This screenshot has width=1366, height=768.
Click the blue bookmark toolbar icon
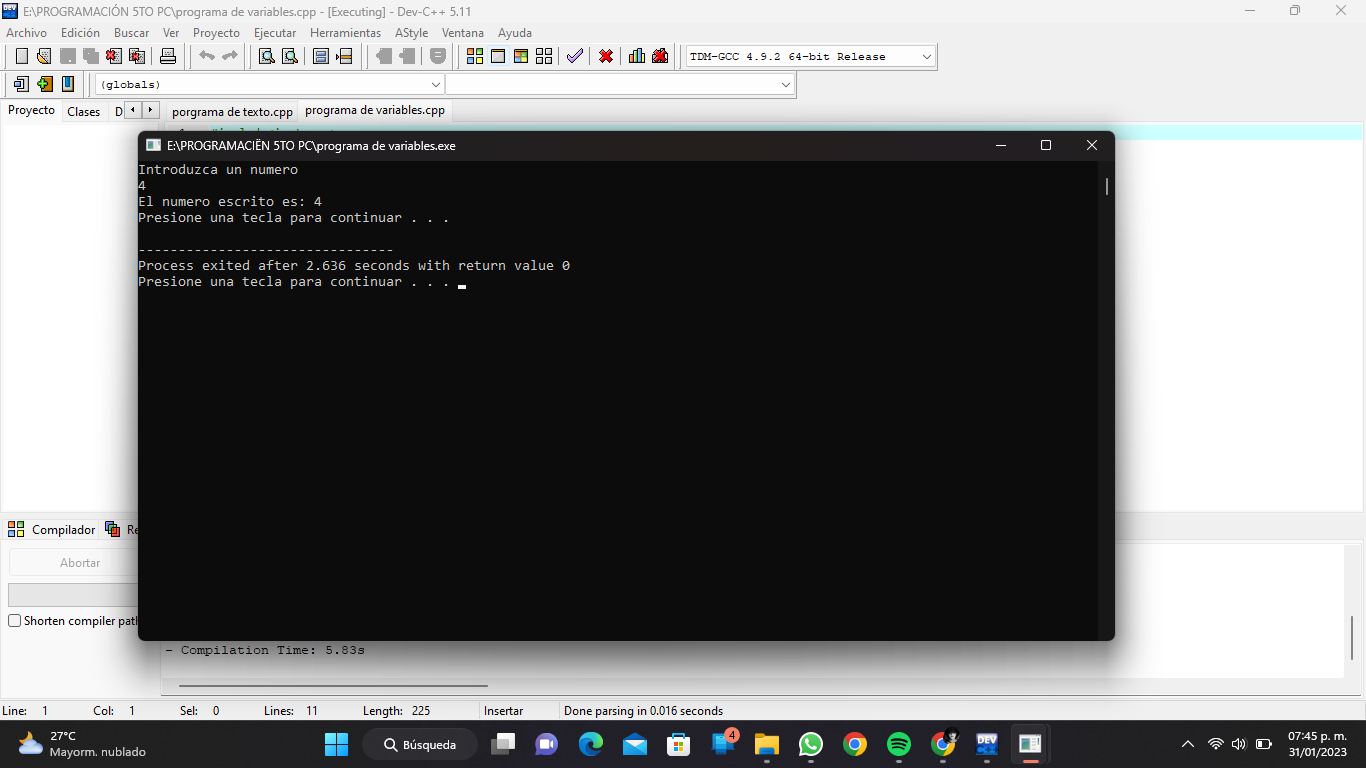click(68, 84)
